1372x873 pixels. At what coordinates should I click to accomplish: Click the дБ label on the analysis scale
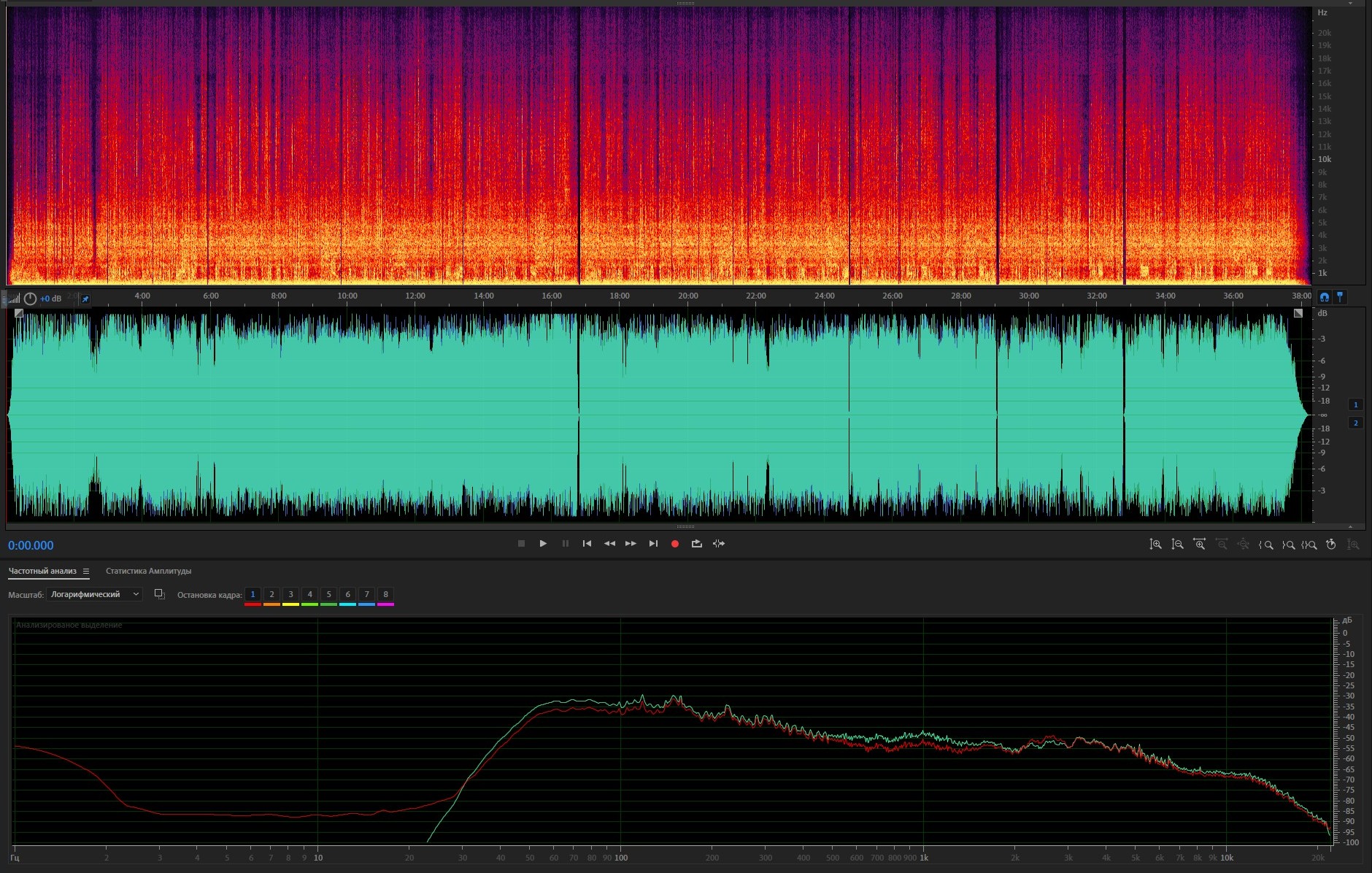(x=1347, y=620)
